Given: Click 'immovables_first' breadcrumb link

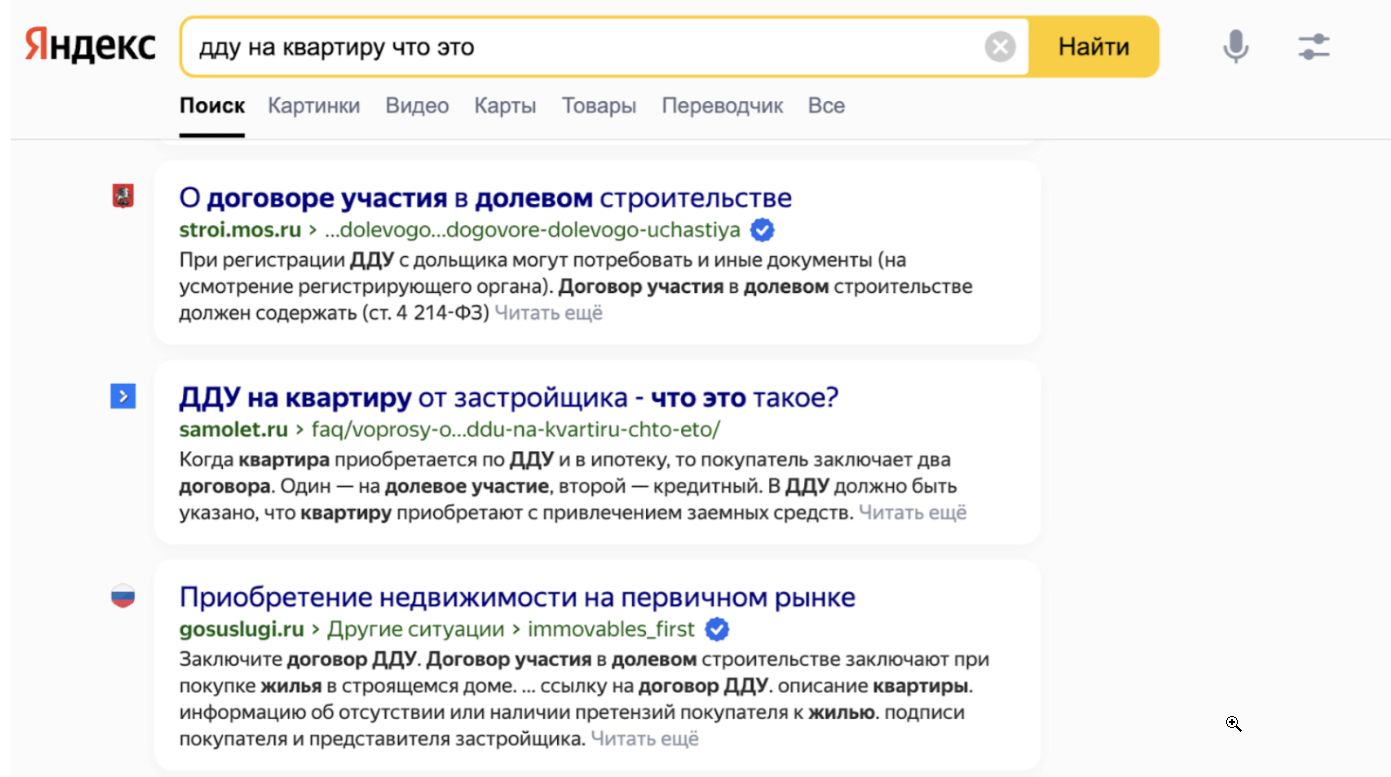Looking at the screenshot, I should click(611, 630).
